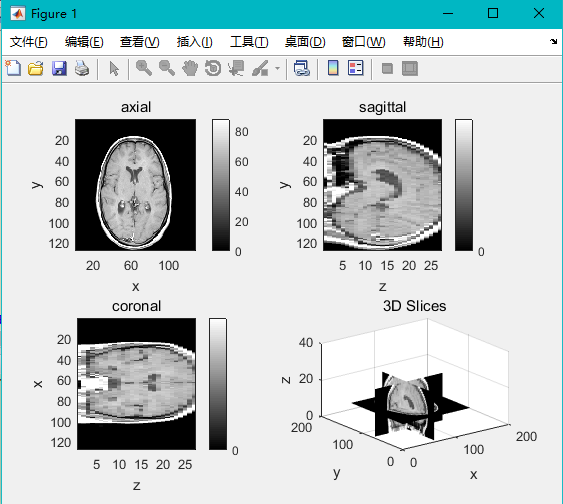Select the Brush/Select Data tool

260,68
